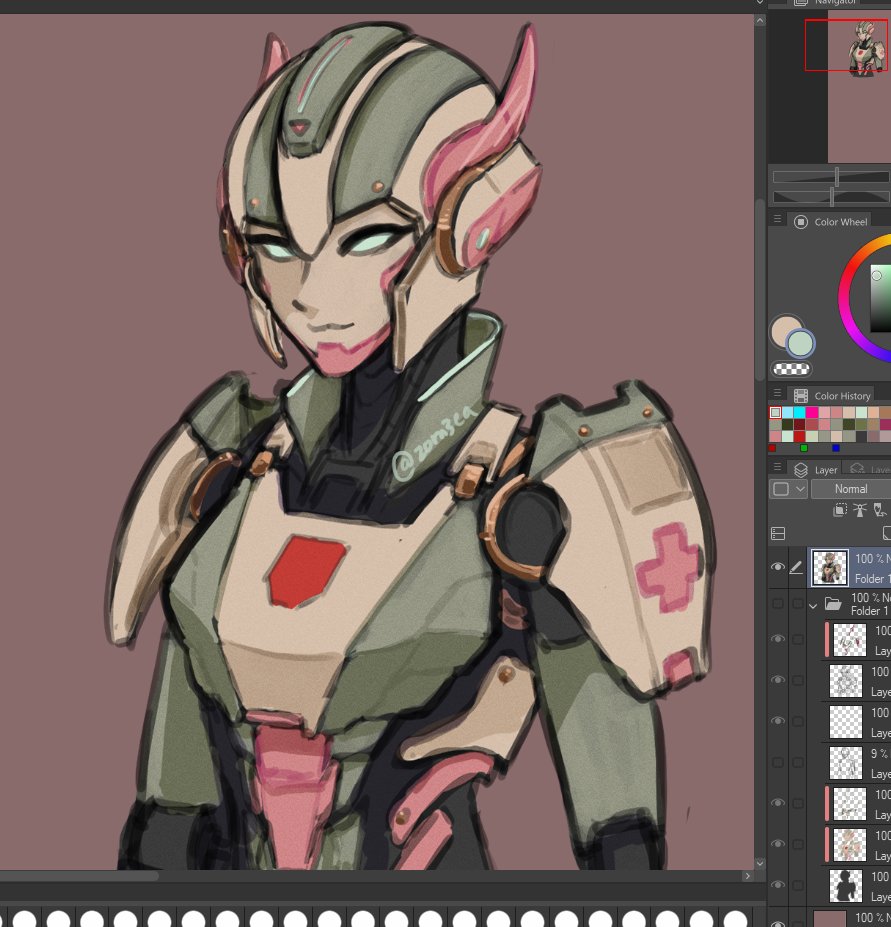Click the Navigator rotation slider handle
The height and width of the screenshot is (927, 891).
click(x=832, y=197)
